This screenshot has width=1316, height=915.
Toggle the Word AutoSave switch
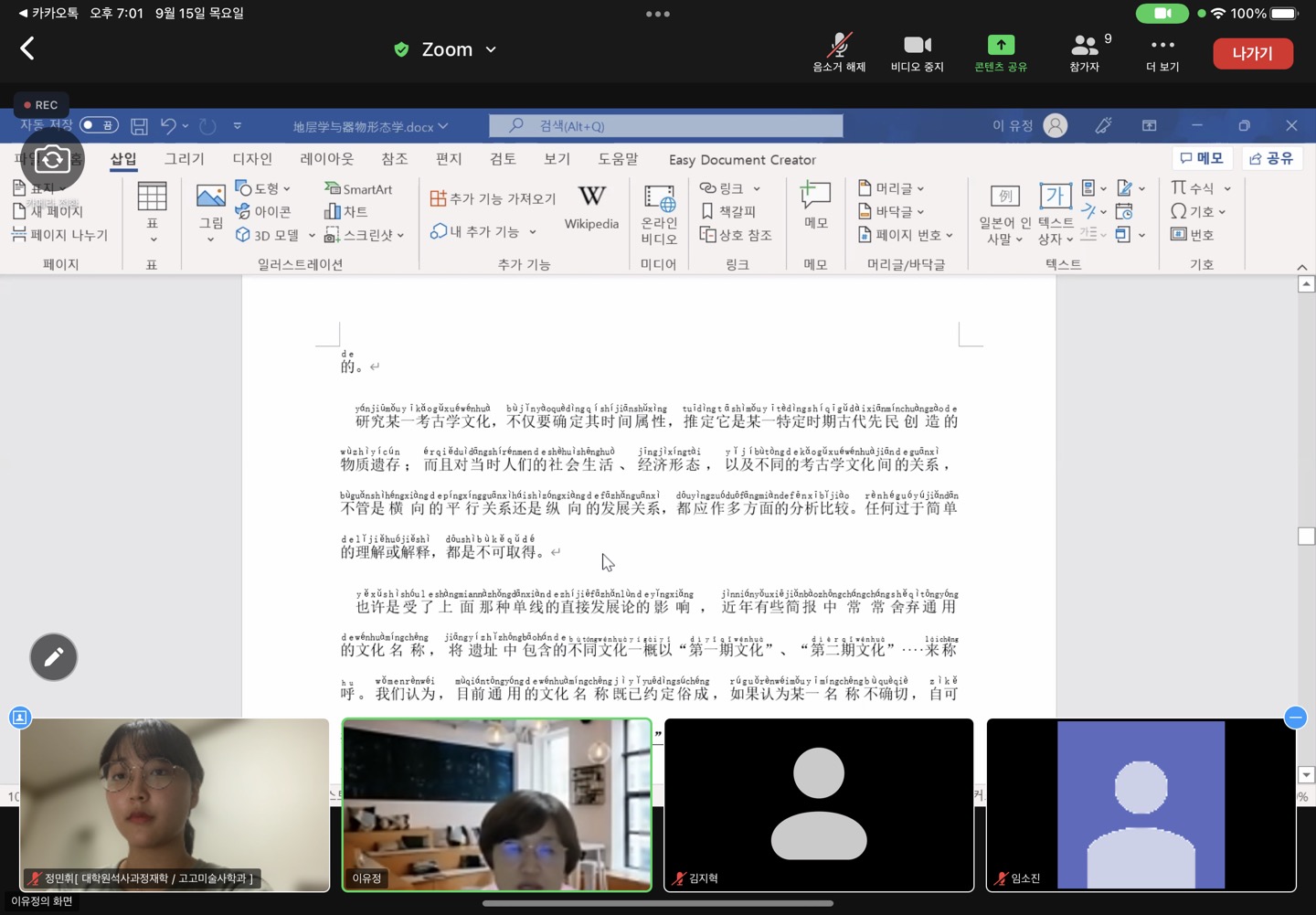pyautogui.click(x=99, y=125)
